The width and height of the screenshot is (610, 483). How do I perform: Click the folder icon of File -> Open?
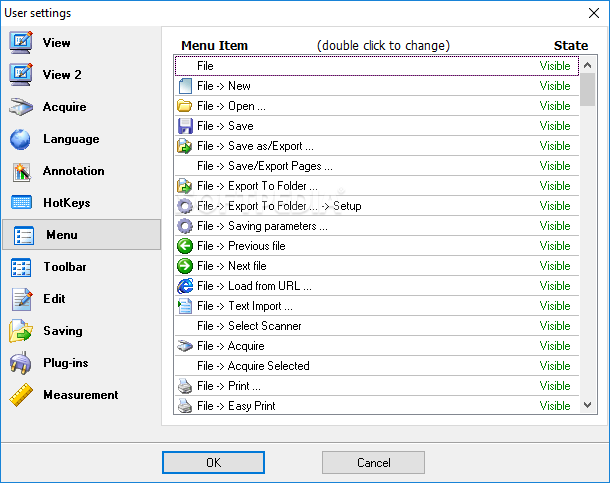(x=184, y=106)
